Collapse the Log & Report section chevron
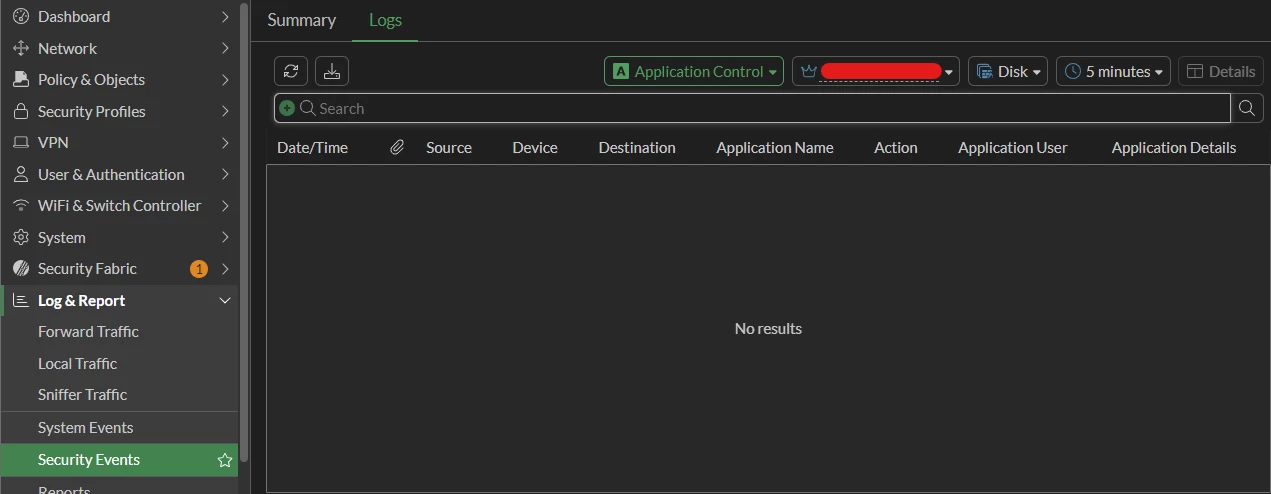The height and width of the screenshot is (494, 1271). tap(225, 300)
